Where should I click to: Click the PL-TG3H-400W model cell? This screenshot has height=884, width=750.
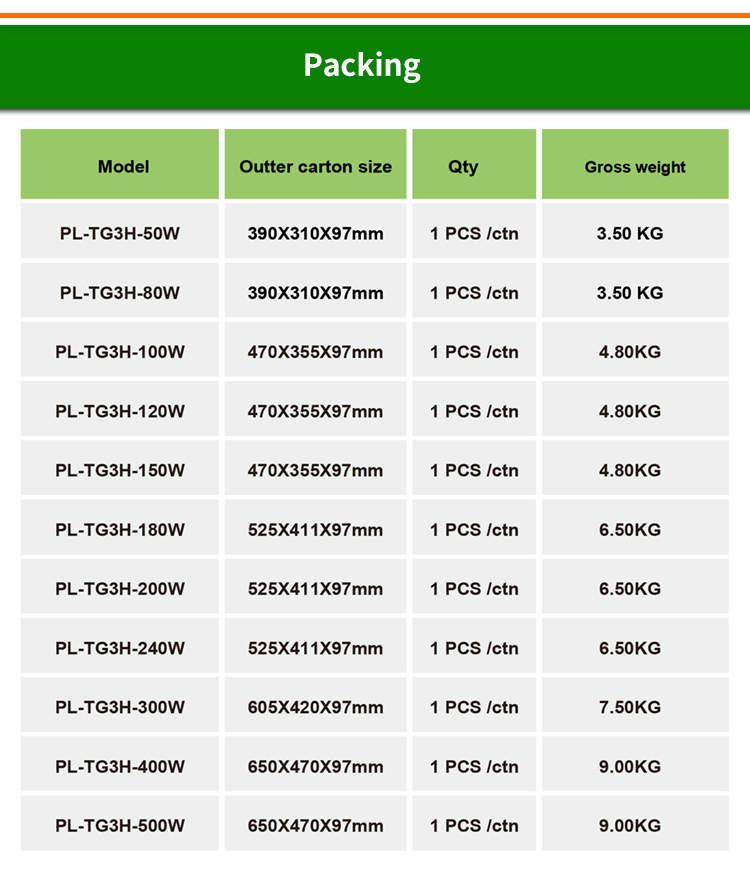click(120, 764)
